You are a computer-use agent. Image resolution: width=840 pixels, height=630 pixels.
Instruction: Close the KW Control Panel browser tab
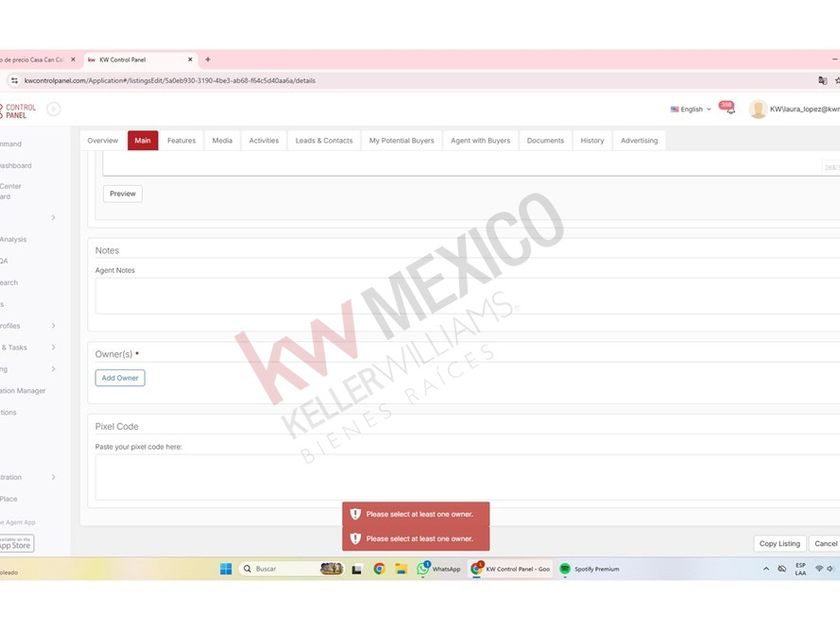[x=190, y=59]
